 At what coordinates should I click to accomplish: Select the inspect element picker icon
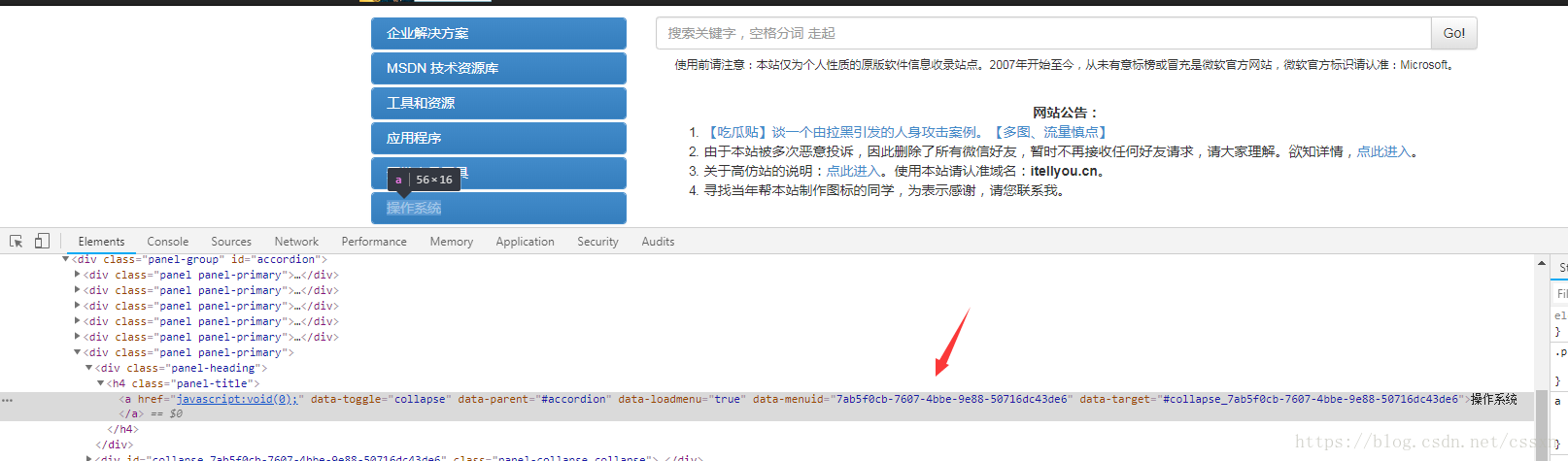[17, 241]
